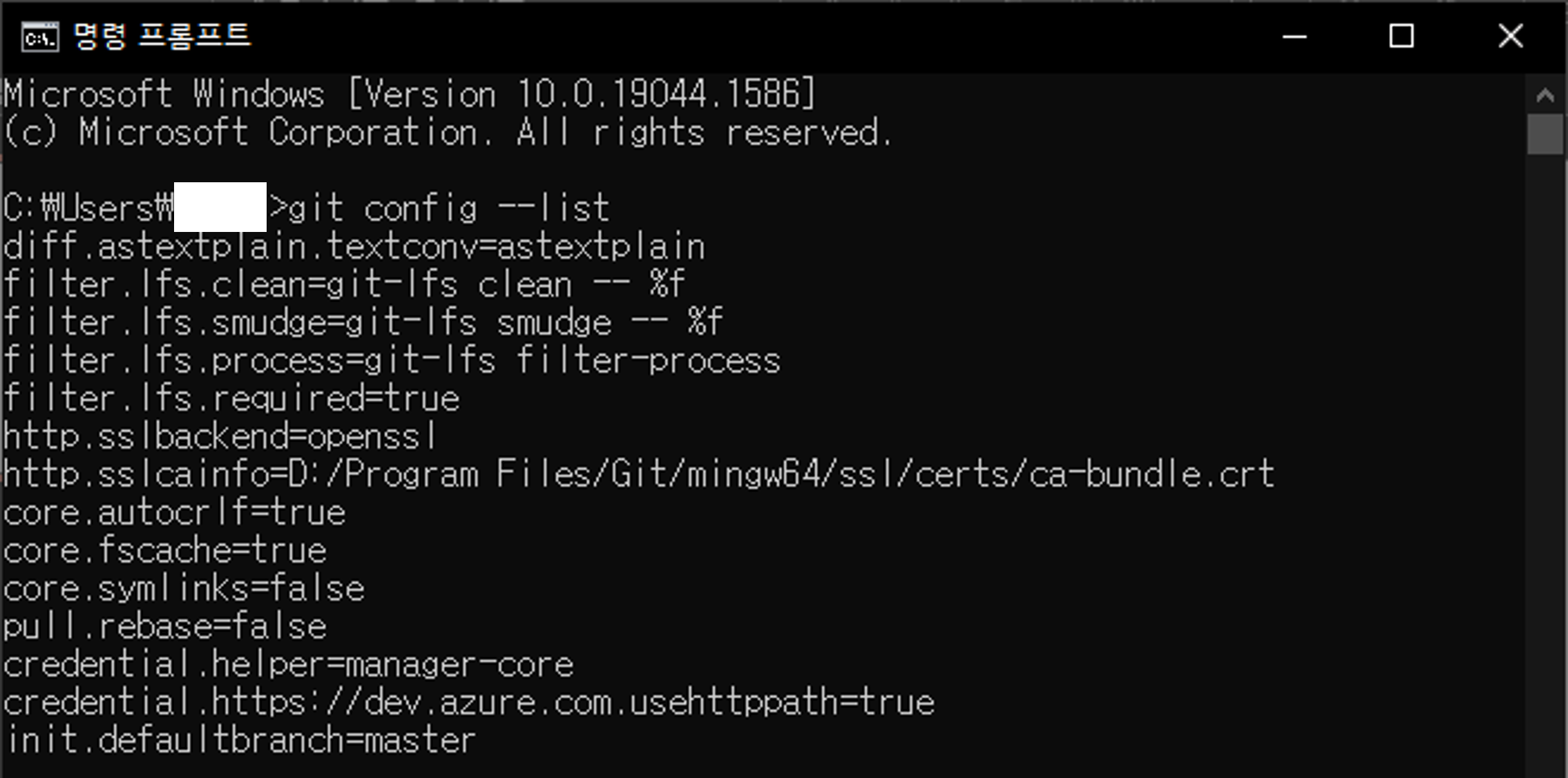
Task: Click the Microsoft Windows version line
Action: [x=409, y=95]
